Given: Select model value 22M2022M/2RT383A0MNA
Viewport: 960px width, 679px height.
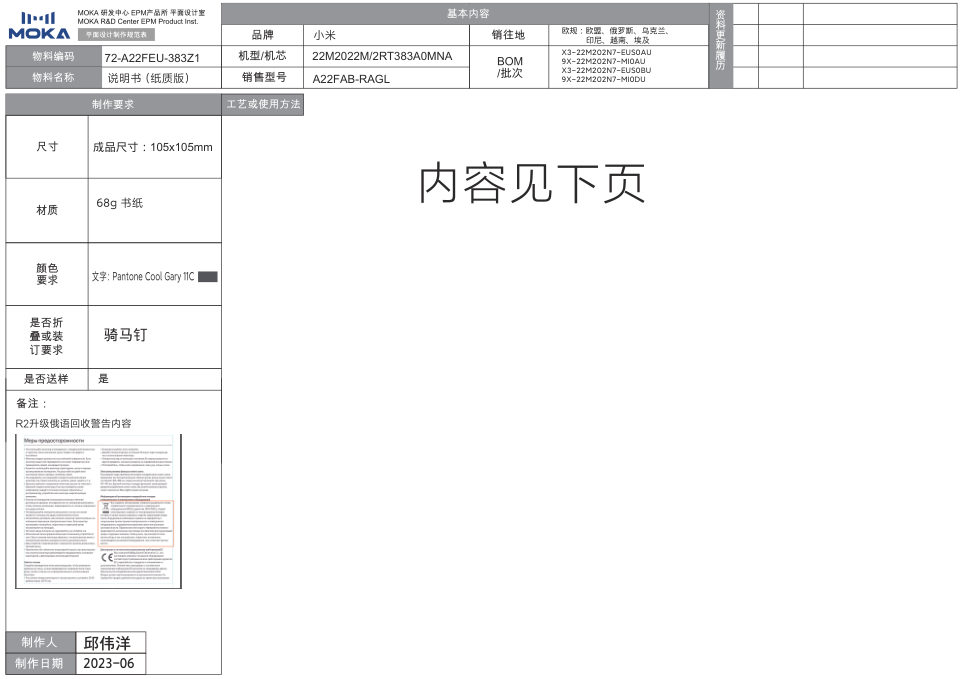Looking at the screenshot, I should point(382,56).
